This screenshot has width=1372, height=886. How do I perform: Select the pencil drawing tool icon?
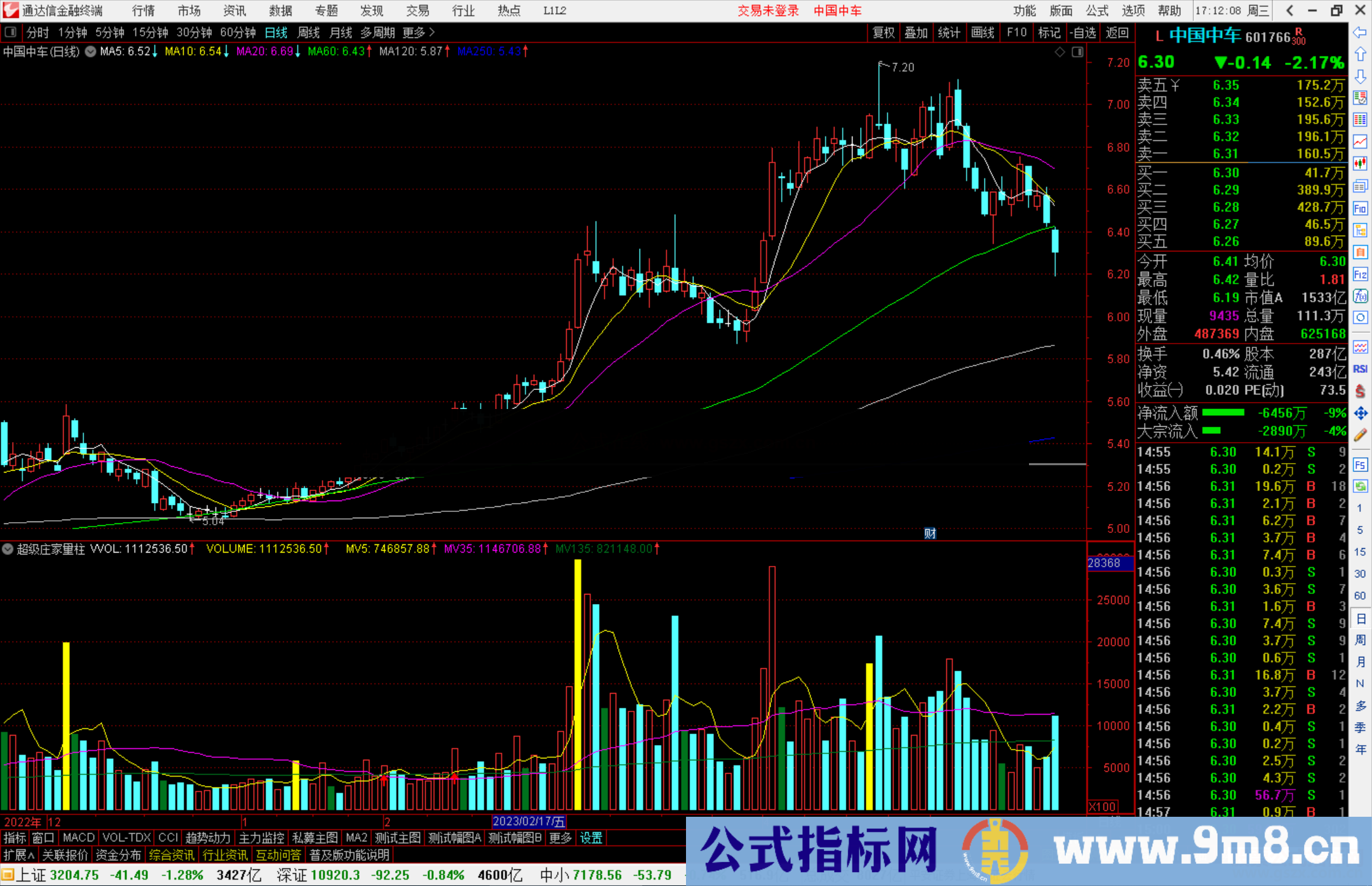pos(1360,435)
